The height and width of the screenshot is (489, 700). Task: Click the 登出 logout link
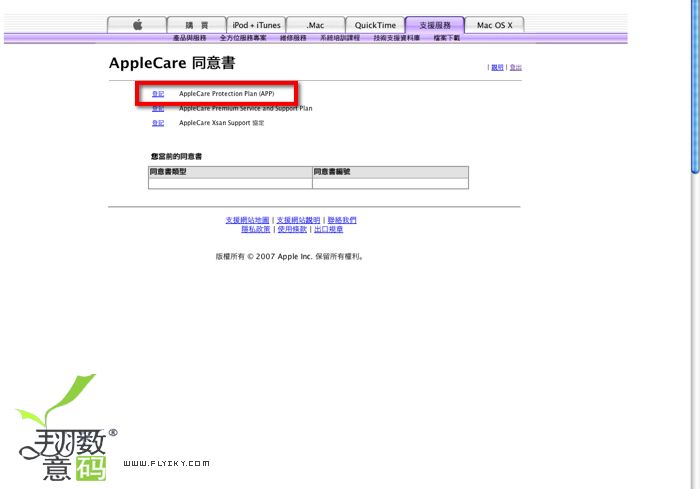tap(516, 67)
